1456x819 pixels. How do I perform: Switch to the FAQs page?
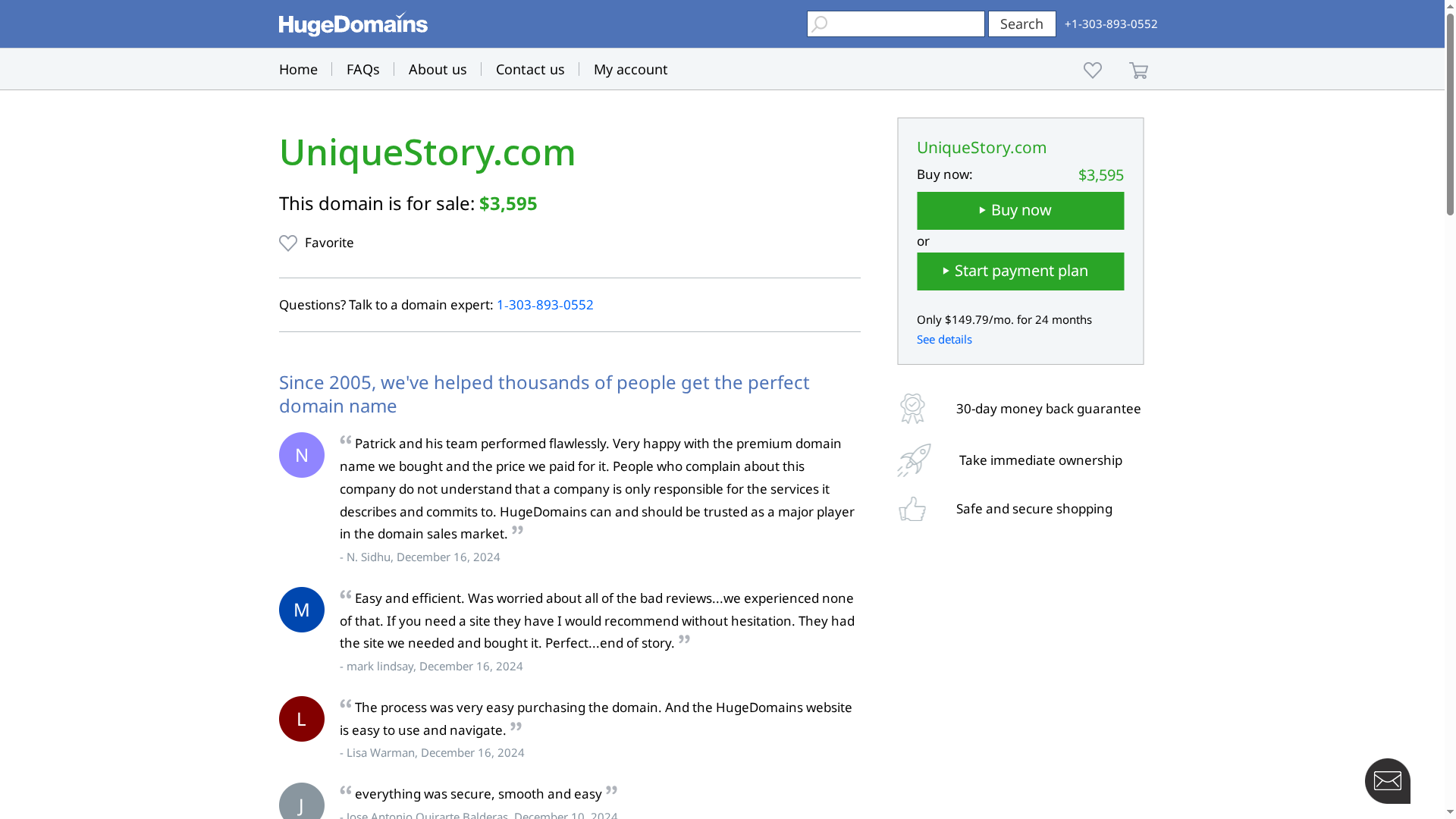coord(363,69)
